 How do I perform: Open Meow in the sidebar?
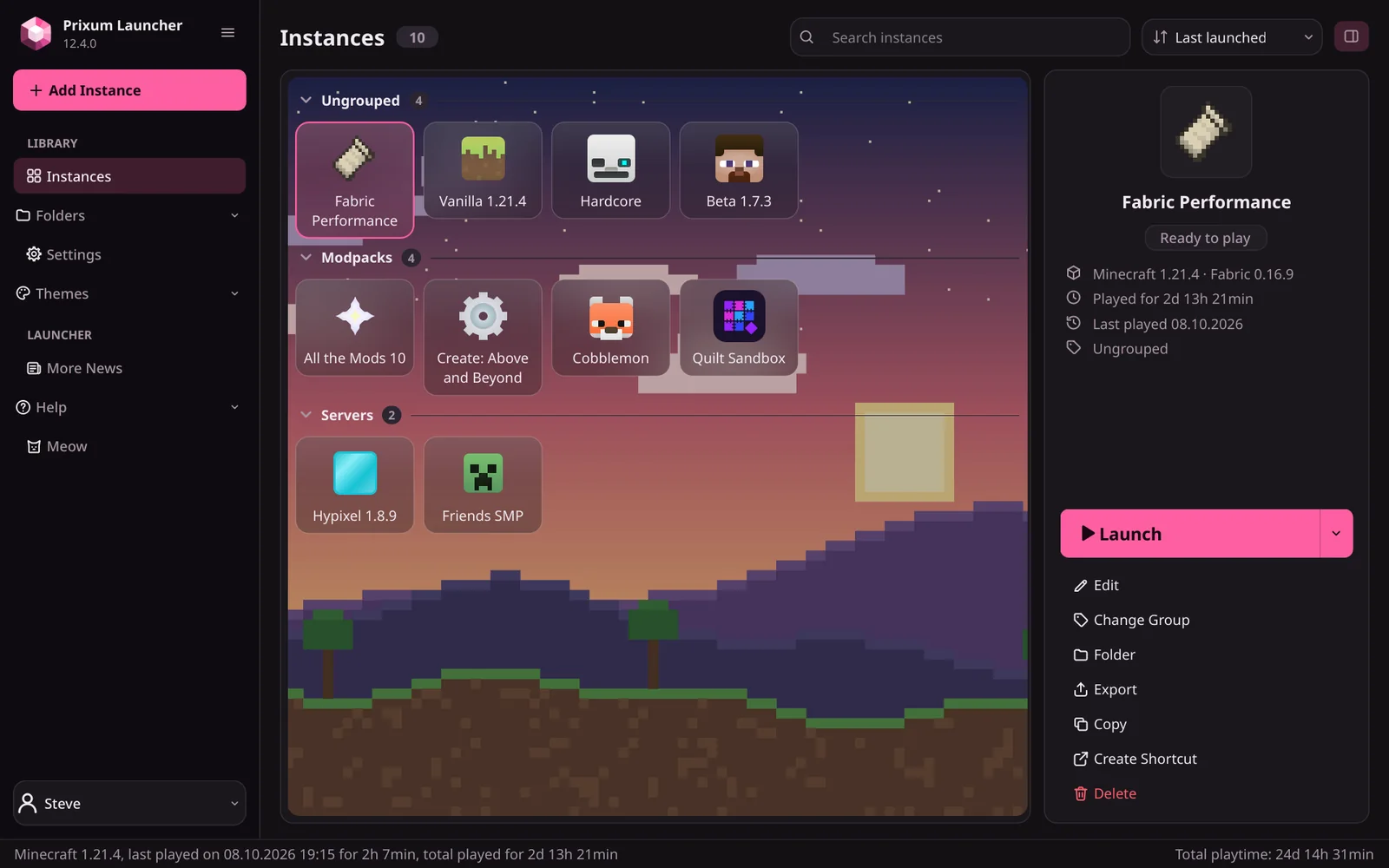tap(129, 446)
